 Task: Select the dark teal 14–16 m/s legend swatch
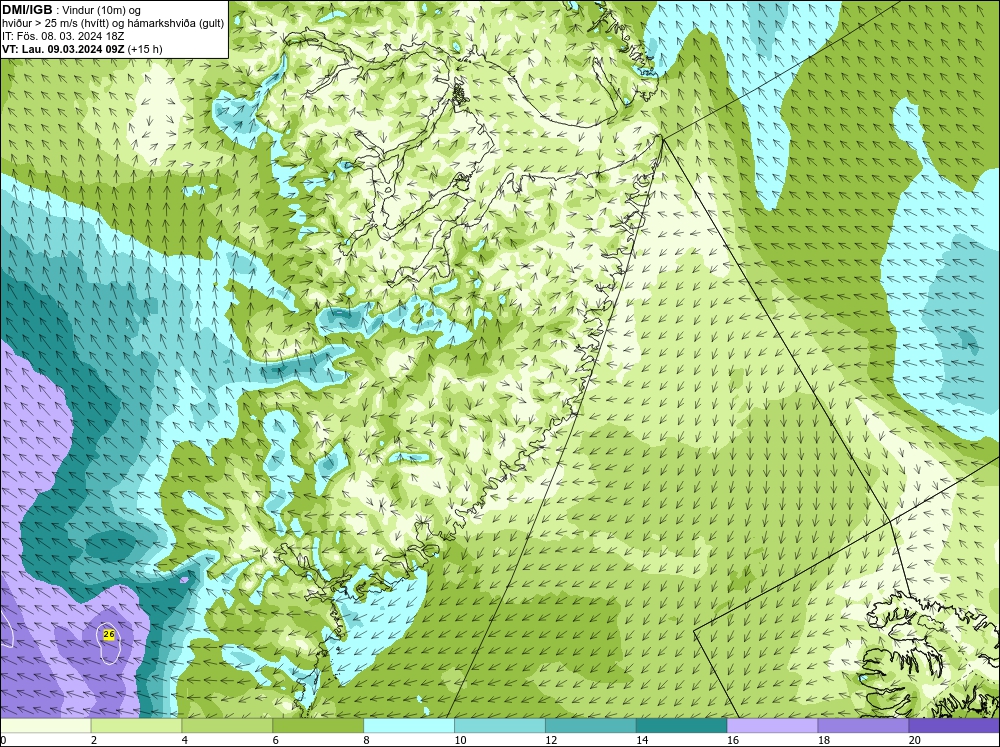[x=681, y=725]
